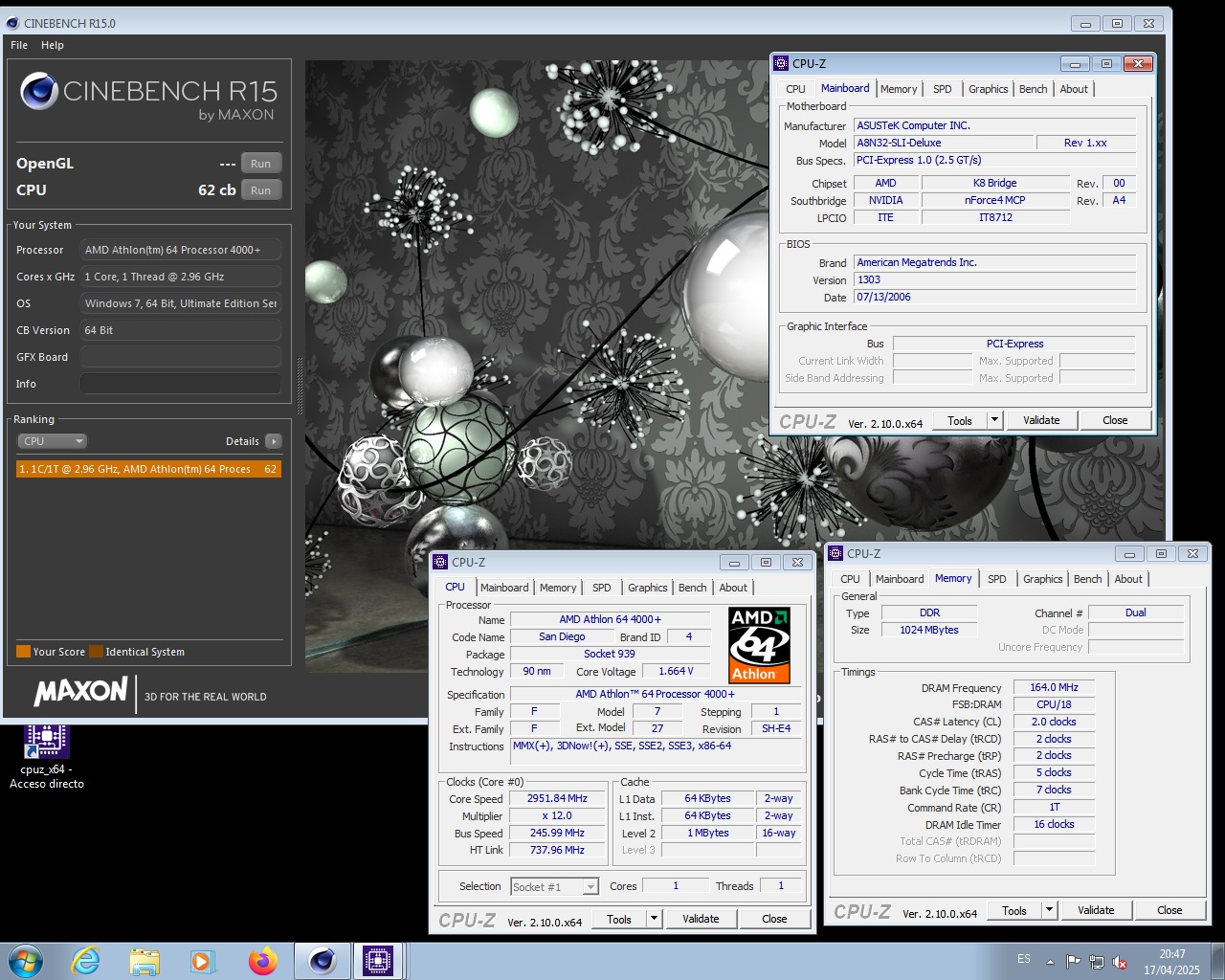Open the Ranking Details arrow button
This screenshot has height=980, width=1225.
274,441
